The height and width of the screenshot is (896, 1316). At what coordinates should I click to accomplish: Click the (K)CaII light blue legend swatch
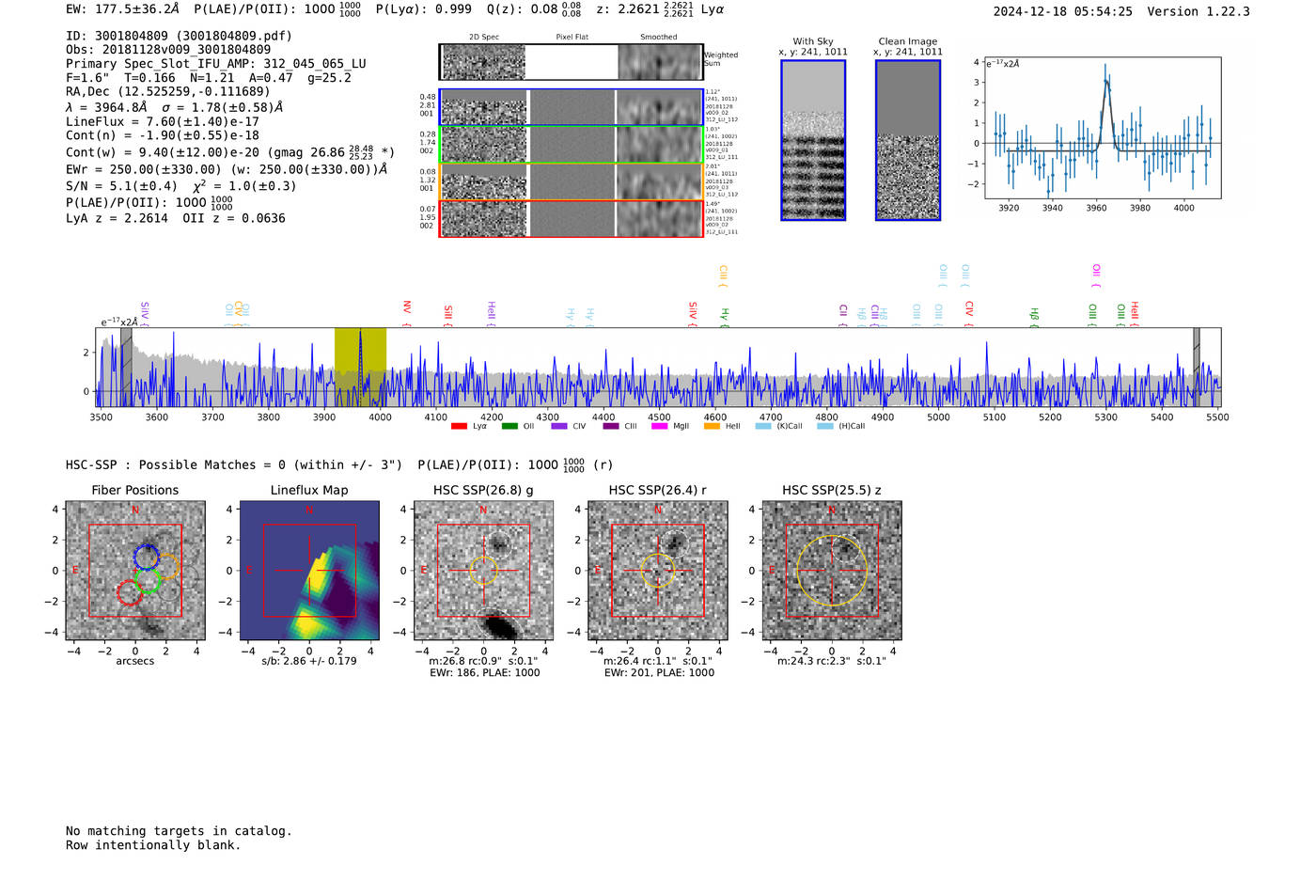pos(763,426)
